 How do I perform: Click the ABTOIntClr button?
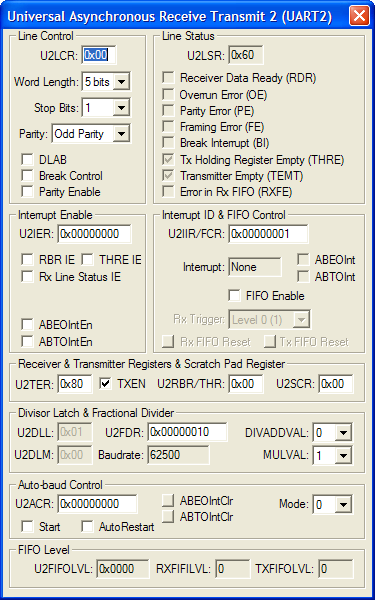click(168, 517)
